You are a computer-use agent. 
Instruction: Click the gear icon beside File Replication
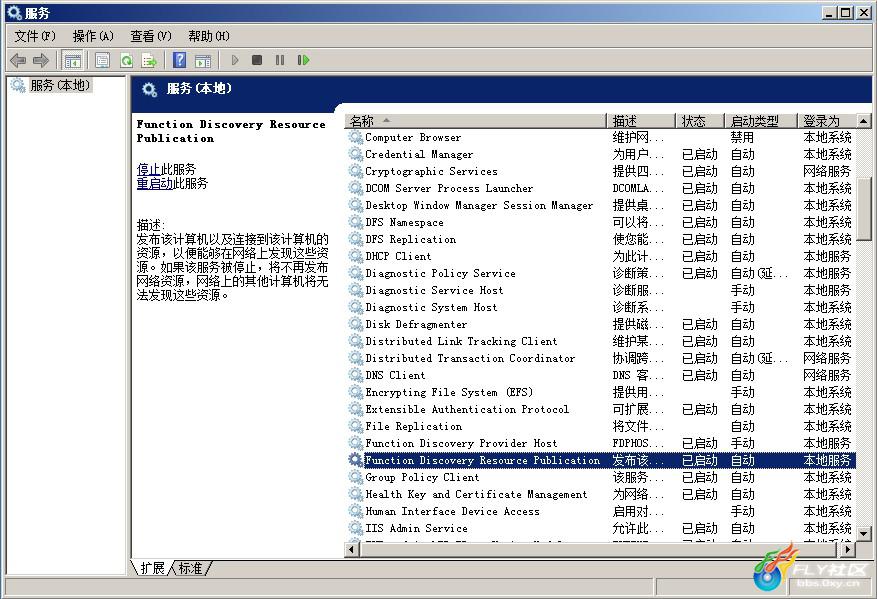[x=356, y=426]
